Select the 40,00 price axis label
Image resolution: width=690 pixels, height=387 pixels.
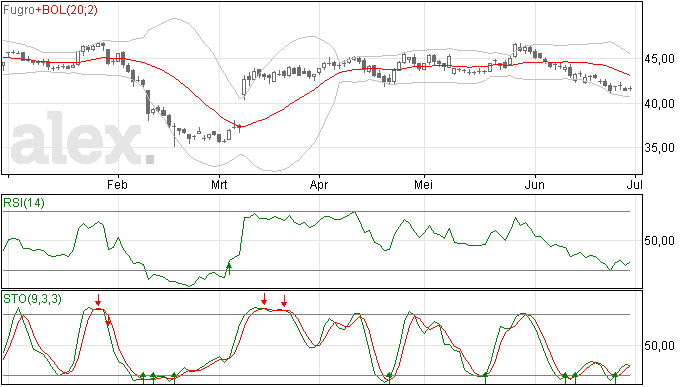click(x=659, y=103)
